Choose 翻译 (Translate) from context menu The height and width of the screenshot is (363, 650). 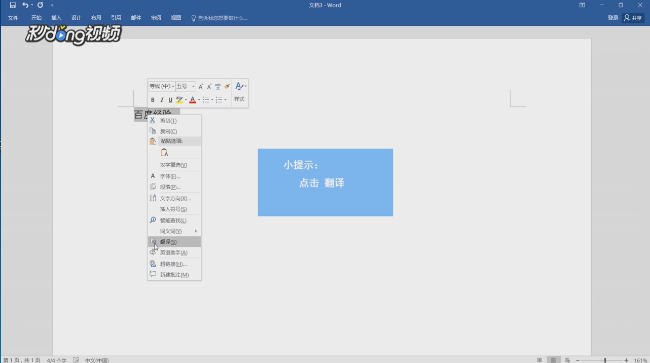pyautogui.click(x=175, y=242)
